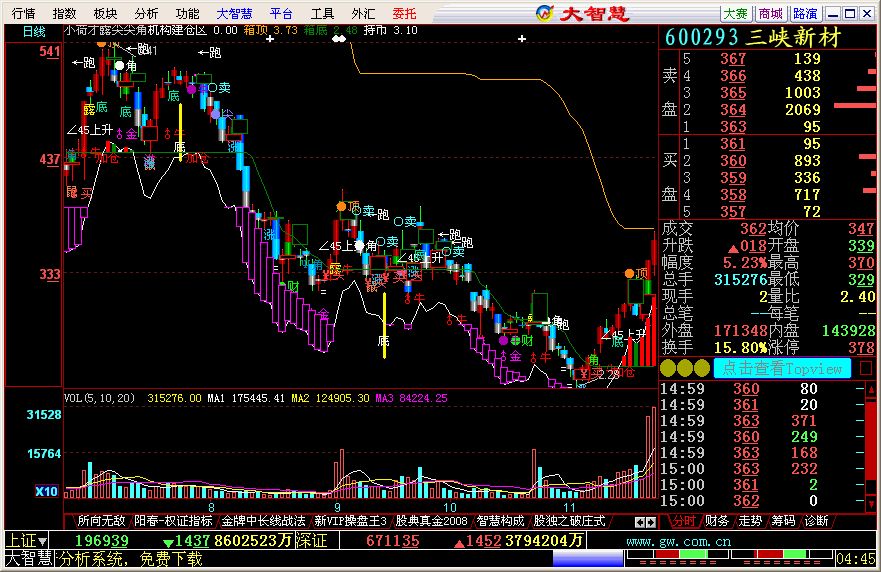
Task: Click buy level 2 volume 893
Action: click(807, 161)
